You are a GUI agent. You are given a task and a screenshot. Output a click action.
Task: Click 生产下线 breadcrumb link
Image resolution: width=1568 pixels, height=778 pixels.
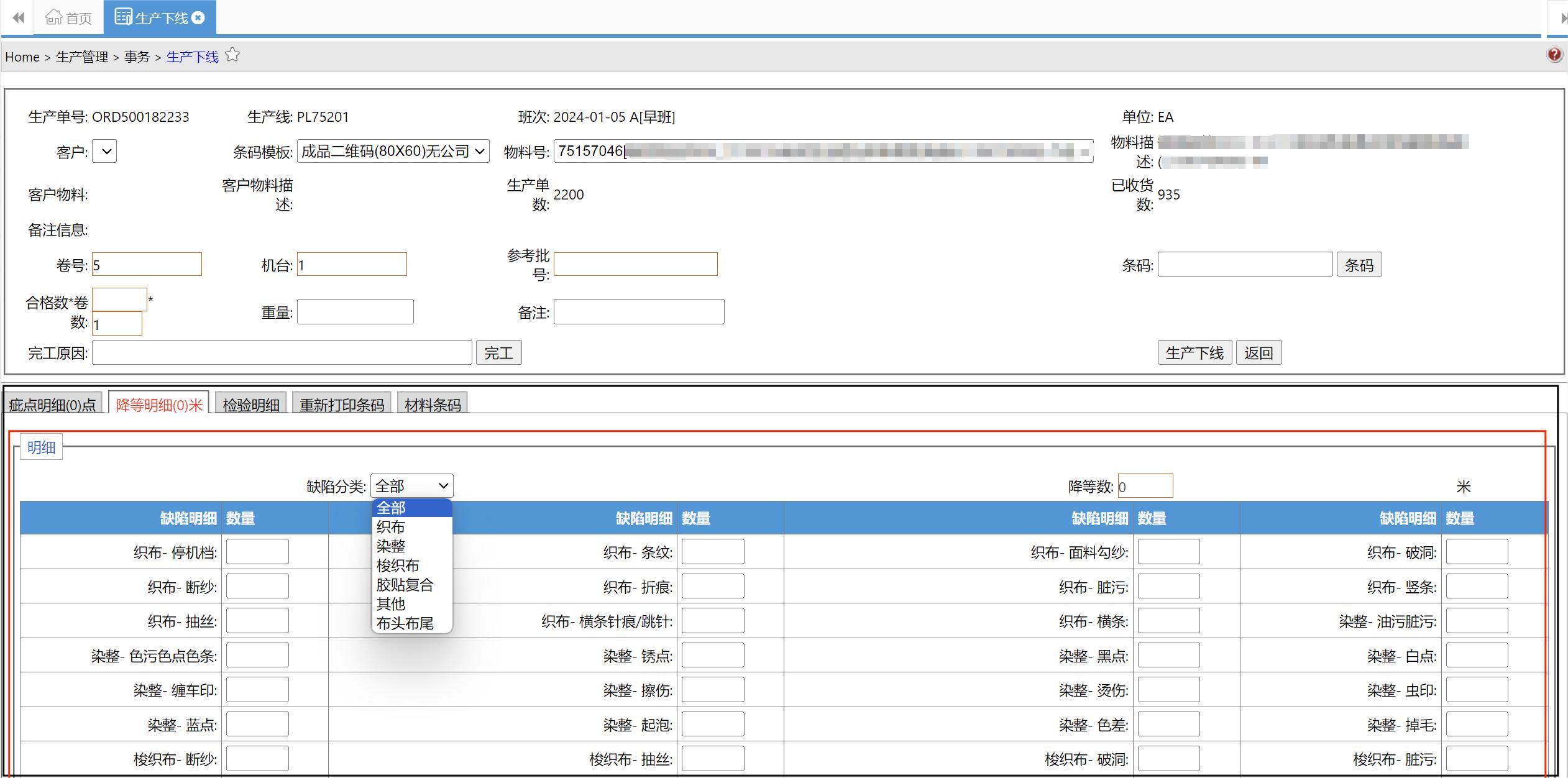point(193,57)
